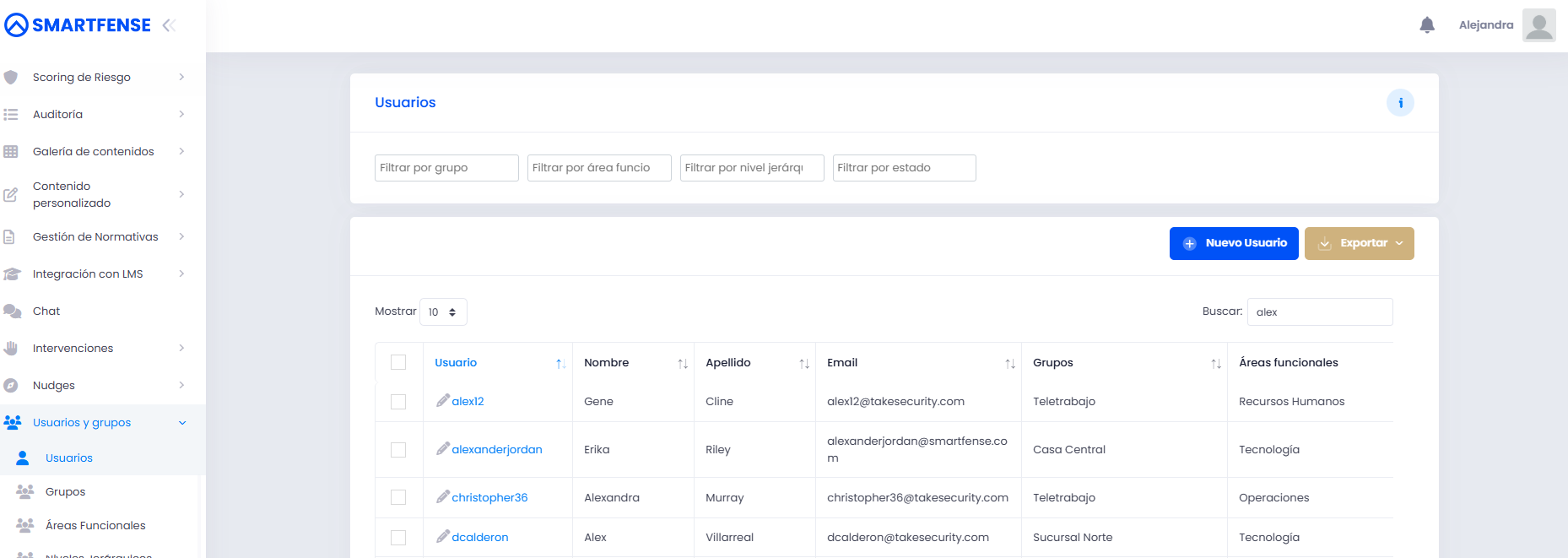Click the shield icon for Scoring de Riesgo
Image resolution: width=1568 pixels, height=558 pixels.
coord(11,78)
